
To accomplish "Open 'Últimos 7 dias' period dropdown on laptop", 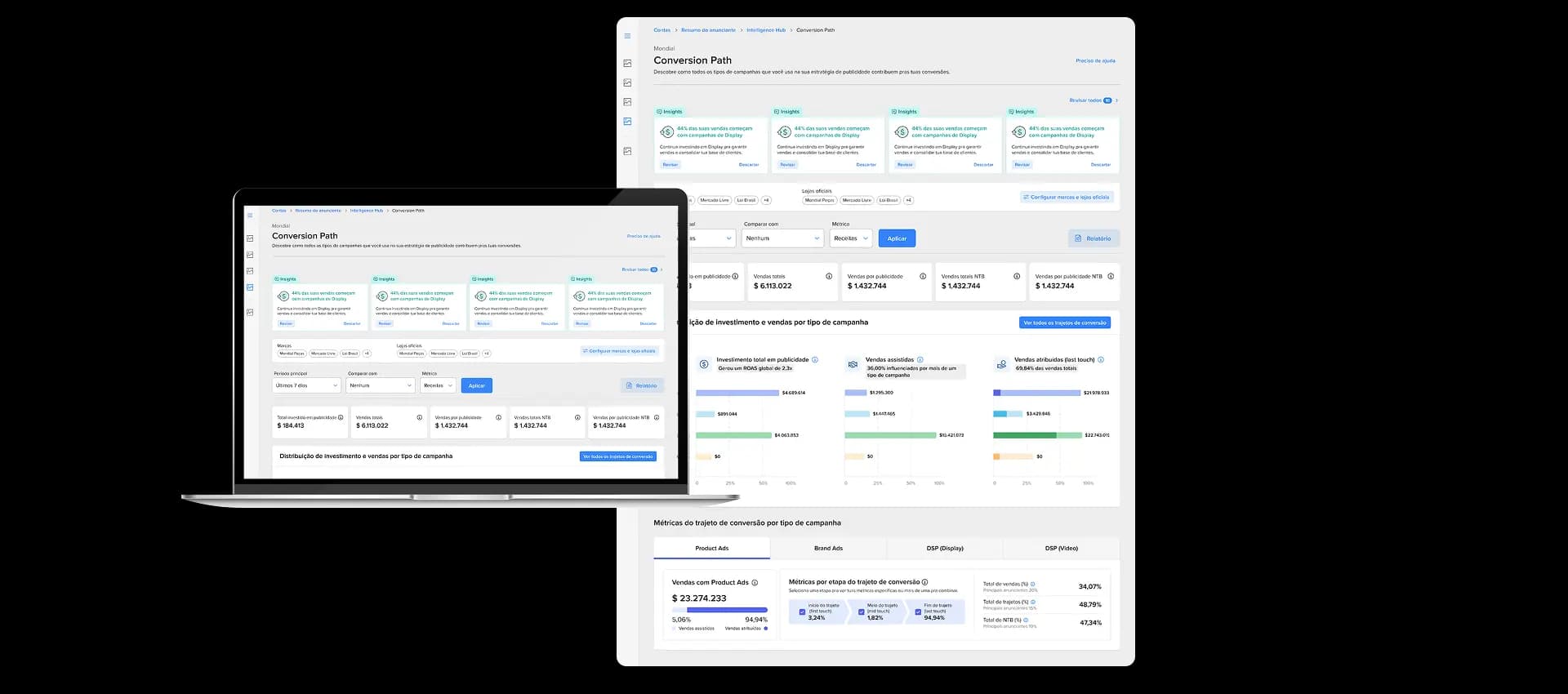I will click(x=306, y=385).
